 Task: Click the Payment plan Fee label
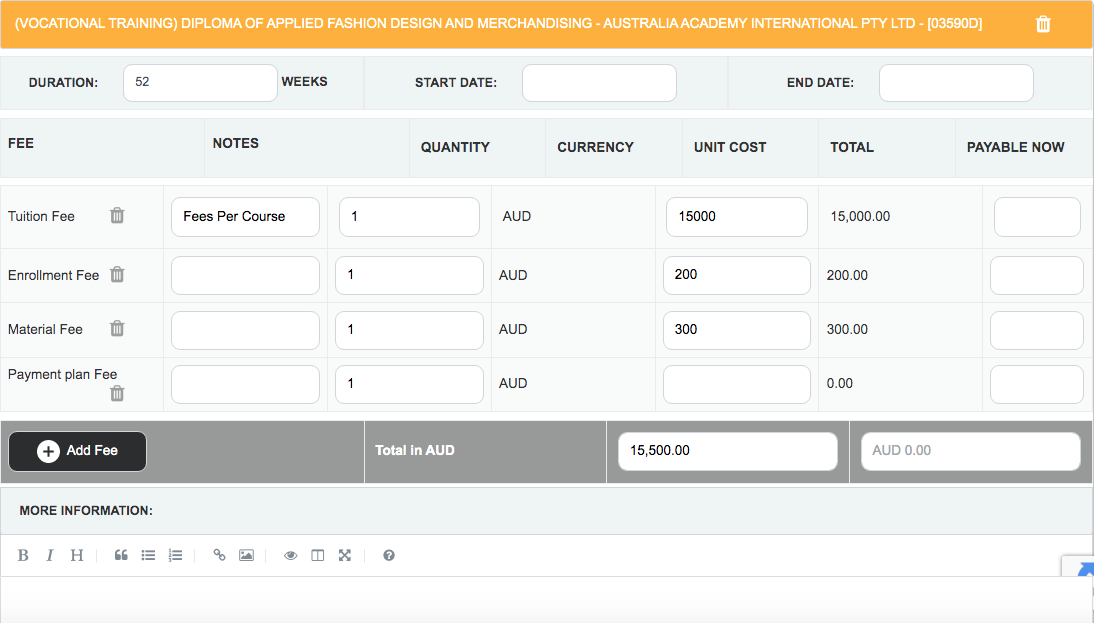63,375
